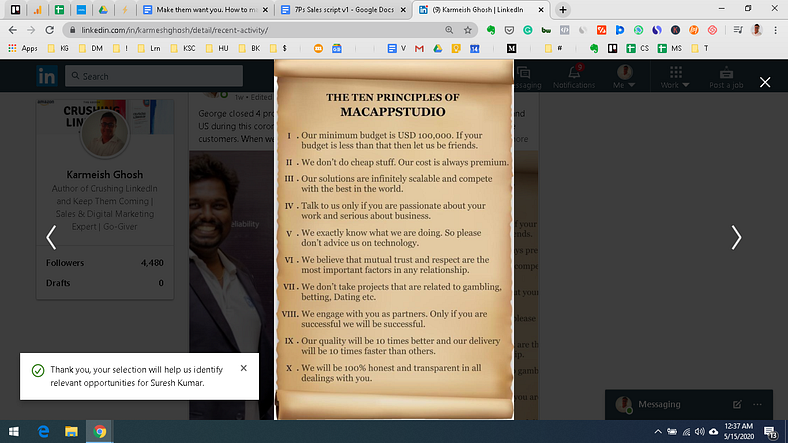The height and width of the screenshot is (443, 788).
Task: Expand the Me profile menu
Action: click(x=624, y=77)
